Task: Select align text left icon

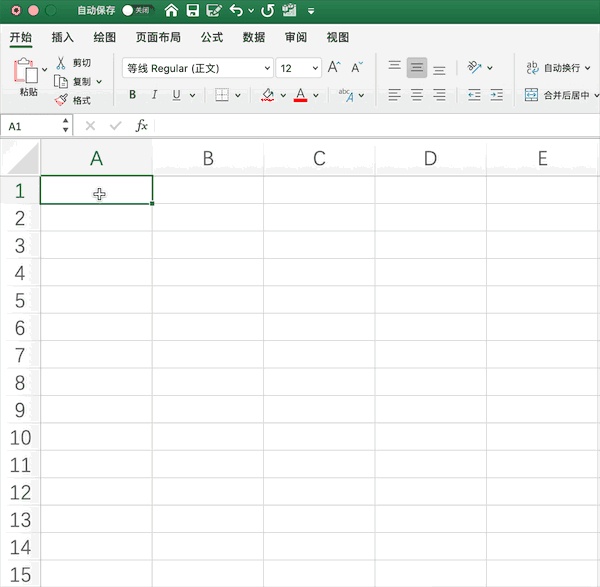Action: pos(395,95)
